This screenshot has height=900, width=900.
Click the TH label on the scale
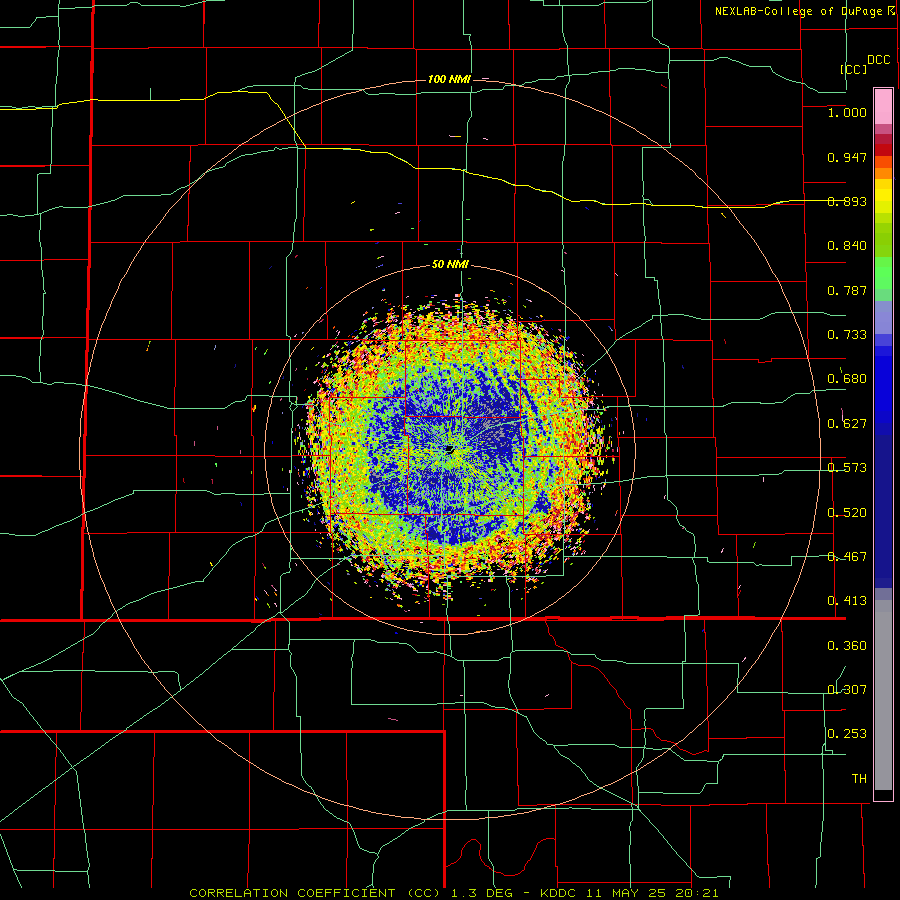click(859, 779)
